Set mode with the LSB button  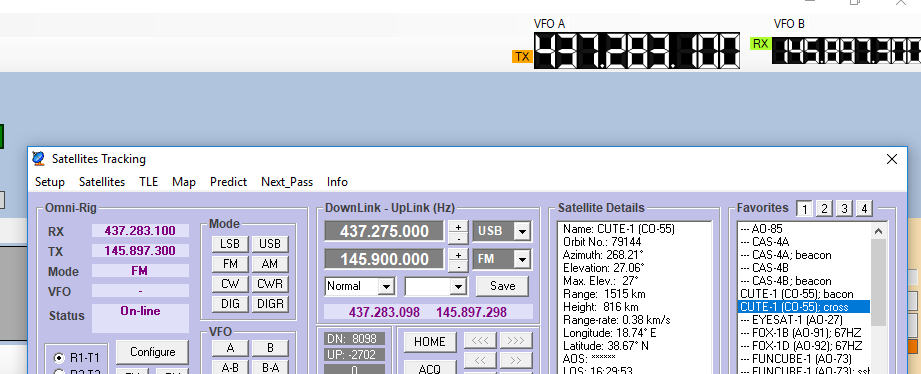(x=230, y=244)
